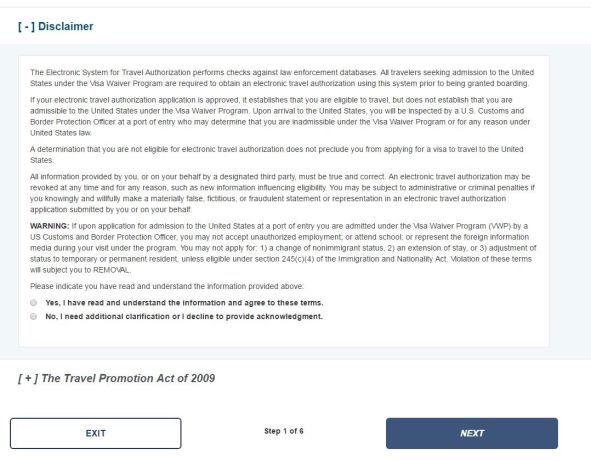
Task: Collapse the Disclaimer section header
Action: tap(56, 26)
